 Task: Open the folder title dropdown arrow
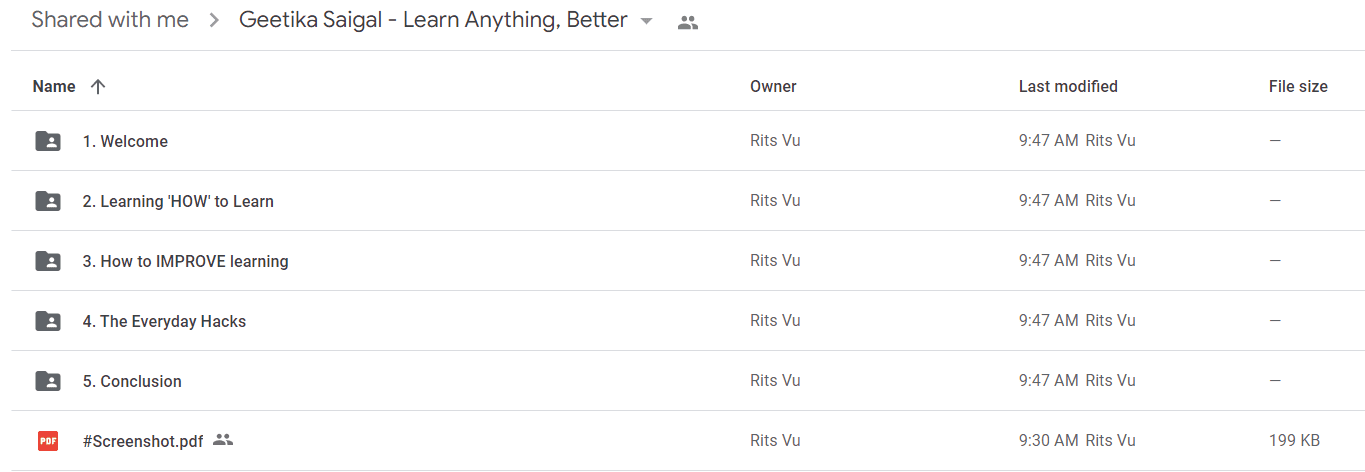646,21
